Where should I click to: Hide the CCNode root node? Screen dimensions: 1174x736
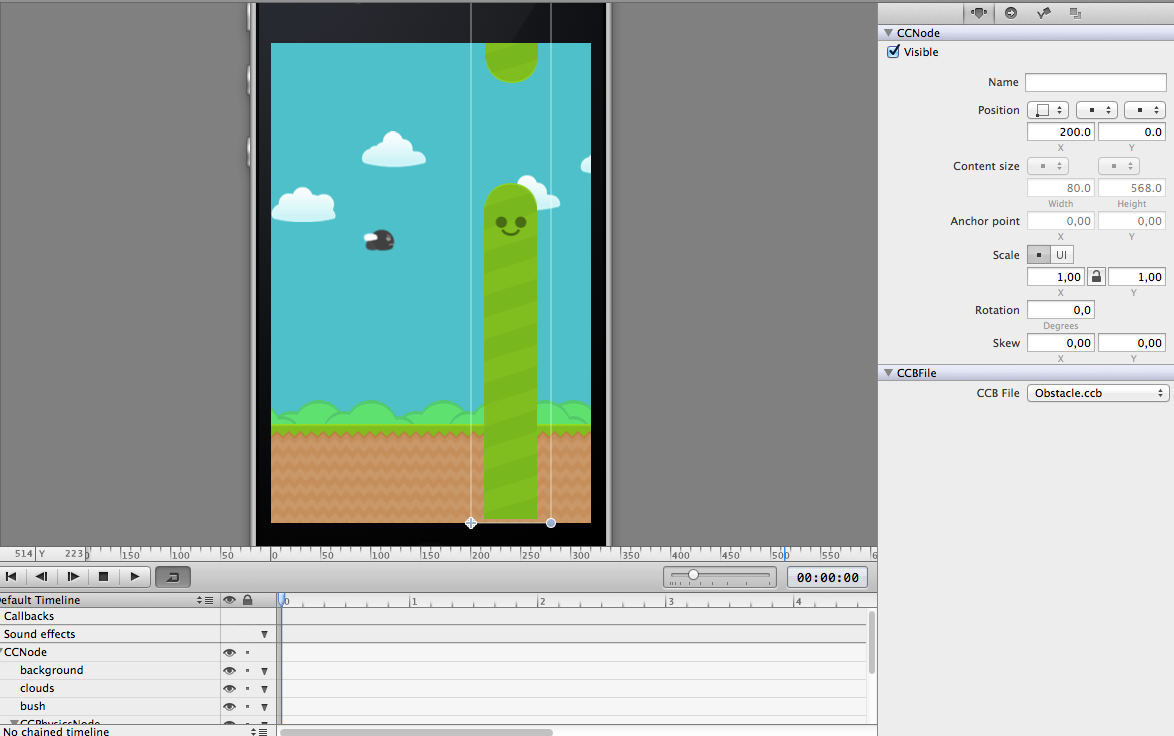(229, 653)
